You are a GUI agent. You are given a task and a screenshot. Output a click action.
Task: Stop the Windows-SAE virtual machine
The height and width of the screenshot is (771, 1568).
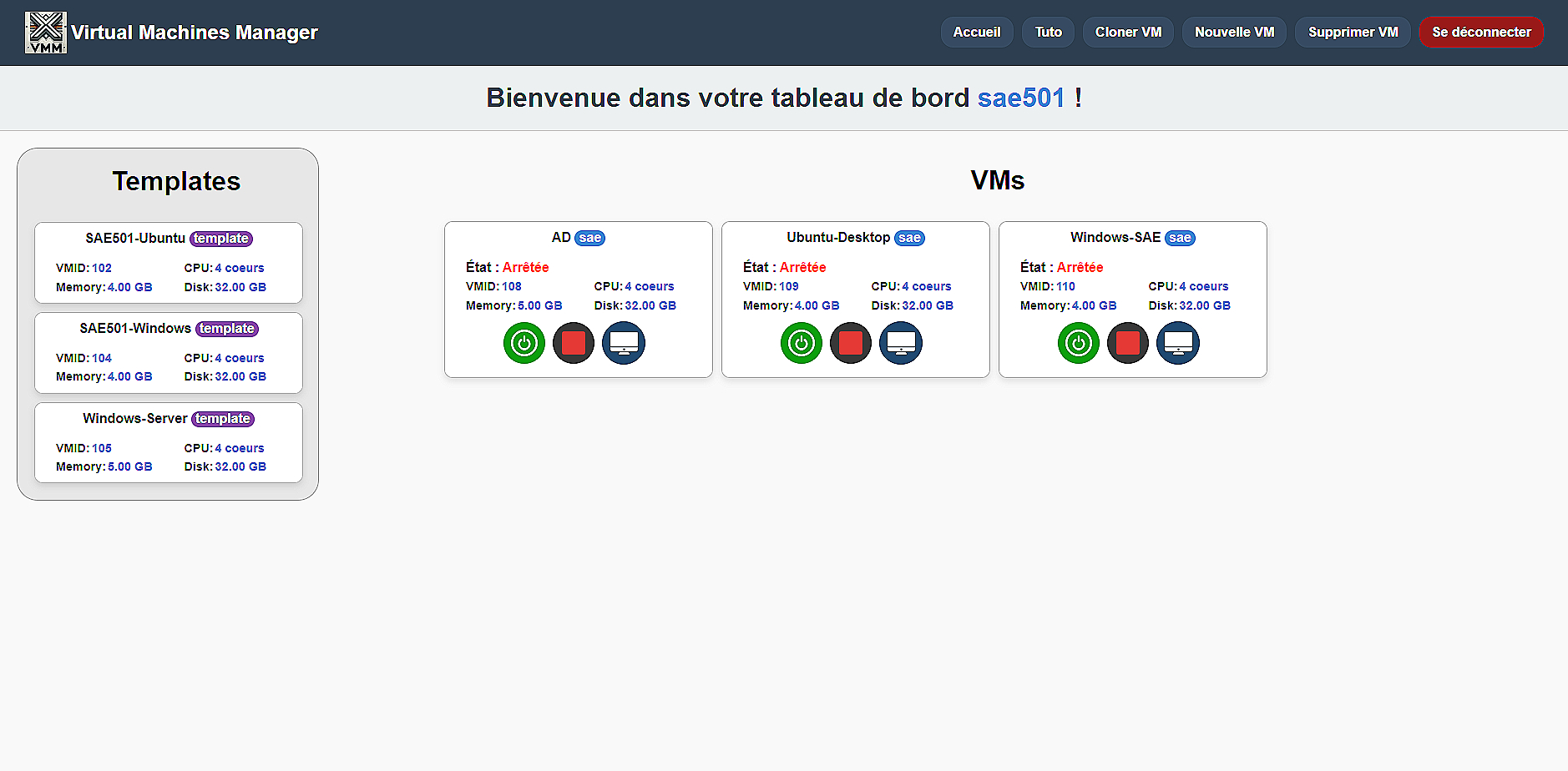1128,343
